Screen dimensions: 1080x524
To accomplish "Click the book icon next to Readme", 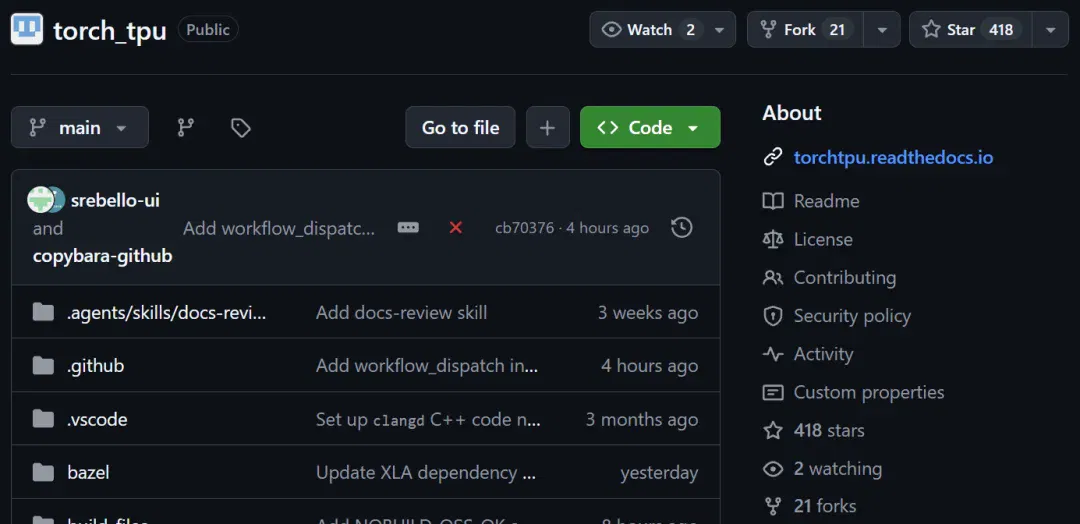I will (773, 201).
